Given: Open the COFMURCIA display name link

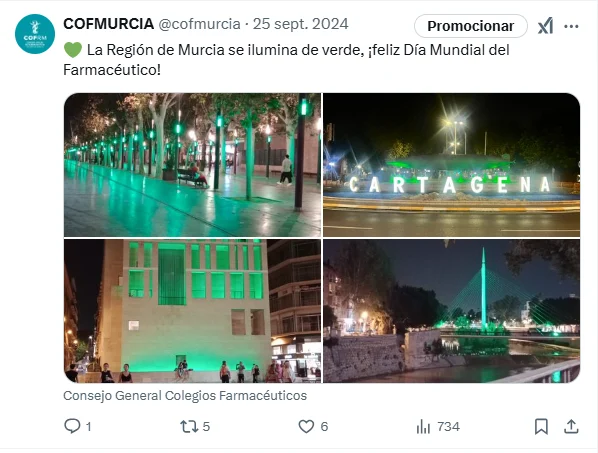Looking at the screenshot, I should (x=108, y=24).
